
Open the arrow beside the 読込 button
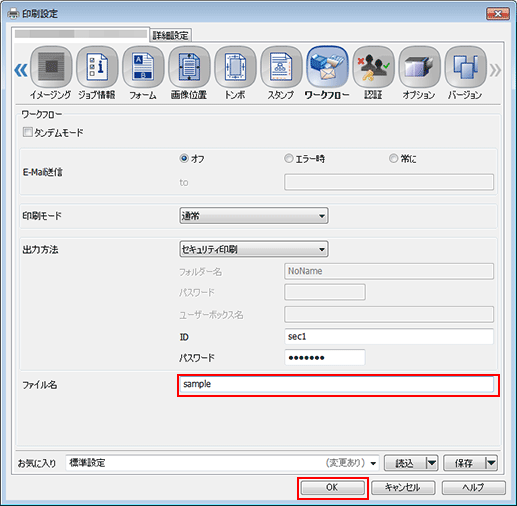click(x=432, y=463)
